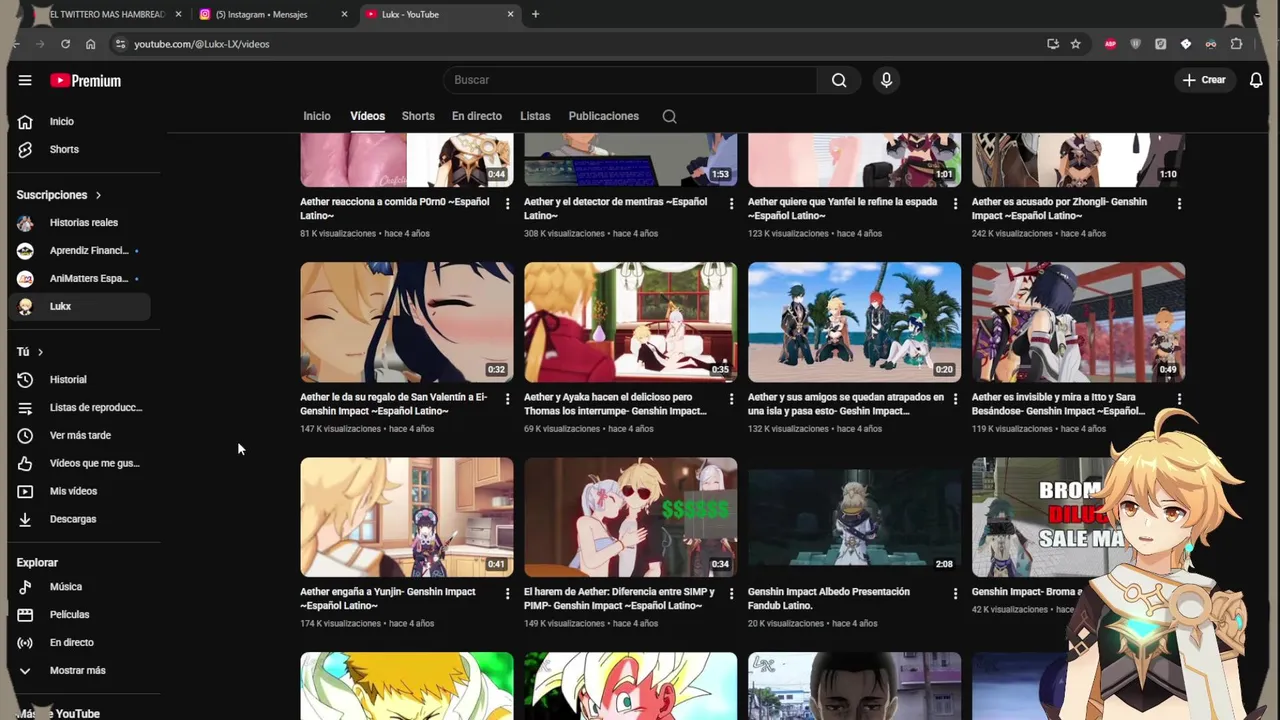This screenshot has height=720, width=1280.
Task: Open the notifications bell
Action: click(x=1256, y=80)
